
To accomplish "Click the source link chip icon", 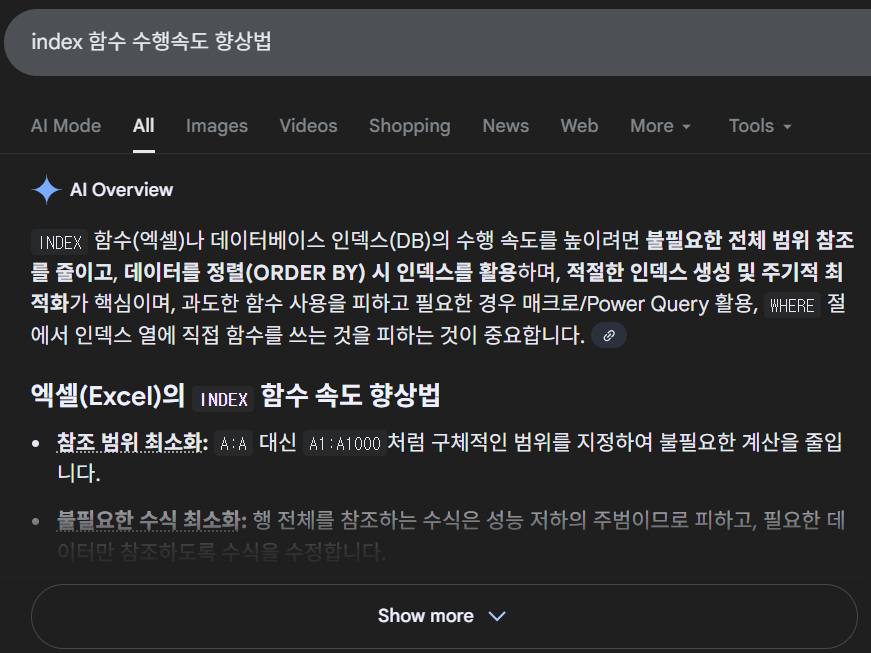I will click(609, 336).
